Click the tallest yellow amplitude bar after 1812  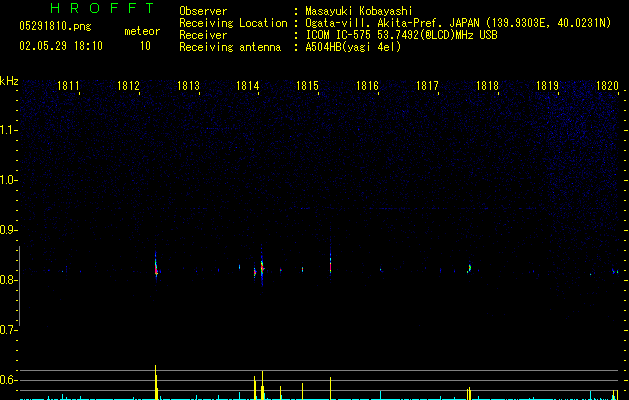(x=156, y=382)
